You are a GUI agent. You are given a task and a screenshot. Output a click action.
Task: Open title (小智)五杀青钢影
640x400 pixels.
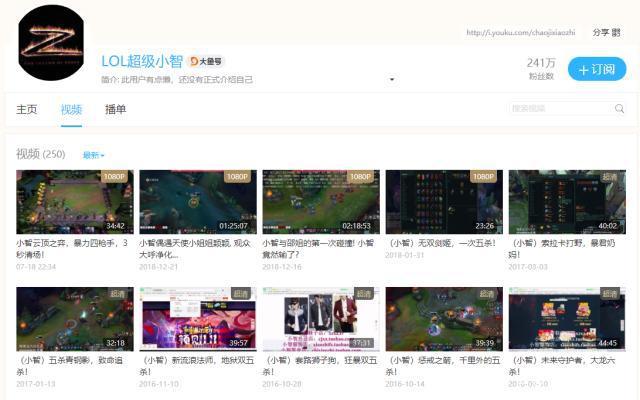pyautogui.click(x=69, y=366)
